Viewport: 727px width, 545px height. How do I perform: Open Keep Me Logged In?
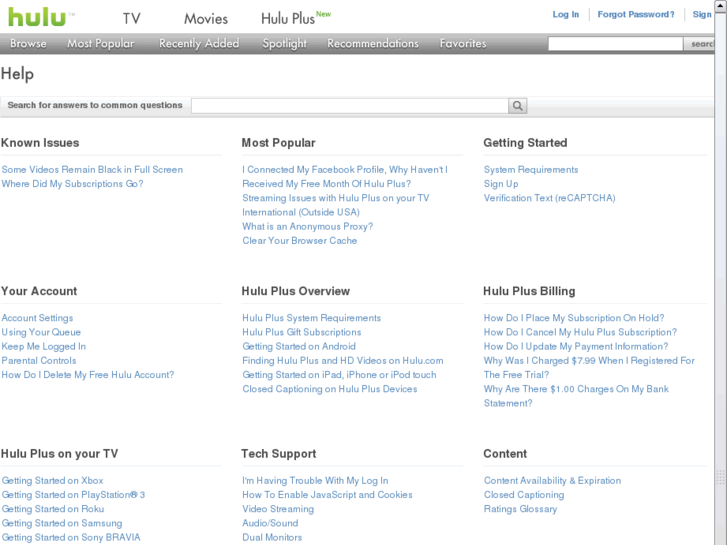tap(44, 346)
